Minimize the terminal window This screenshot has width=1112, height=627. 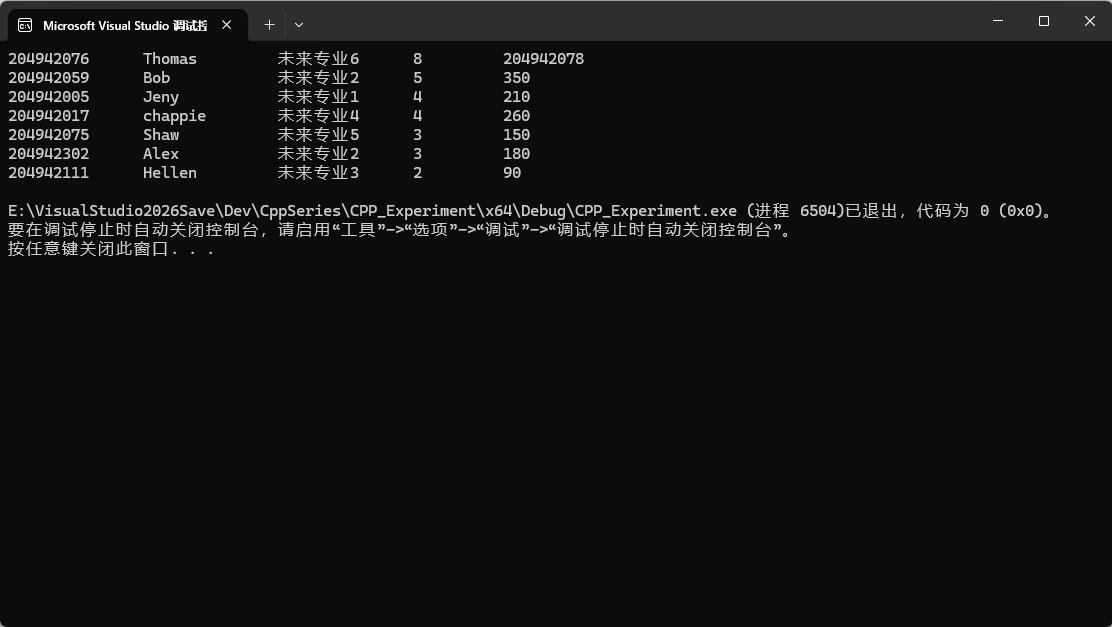pos(998,21)
